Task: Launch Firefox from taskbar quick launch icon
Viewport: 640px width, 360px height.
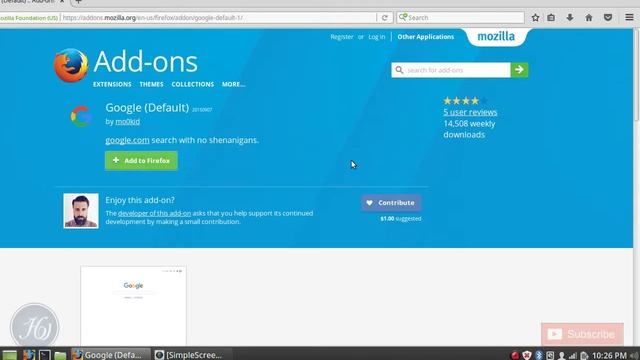Action: 29,355
